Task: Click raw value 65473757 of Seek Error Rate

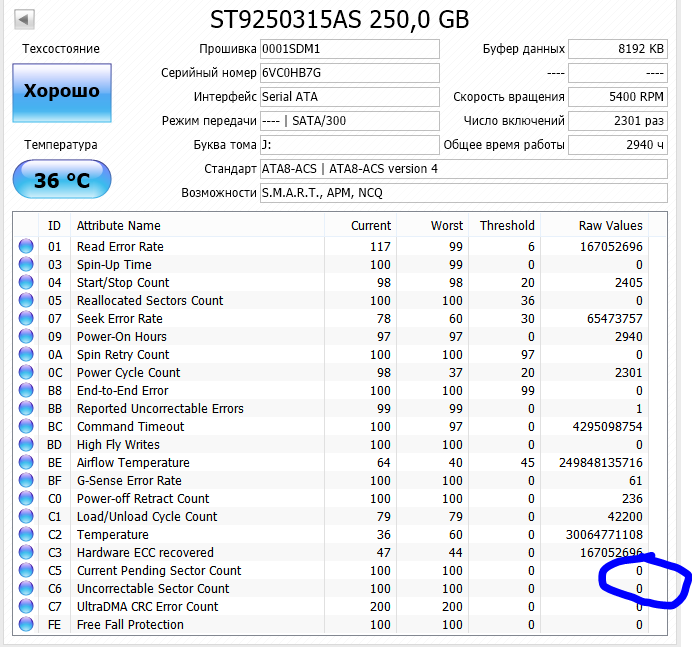Action: (614, 318)
